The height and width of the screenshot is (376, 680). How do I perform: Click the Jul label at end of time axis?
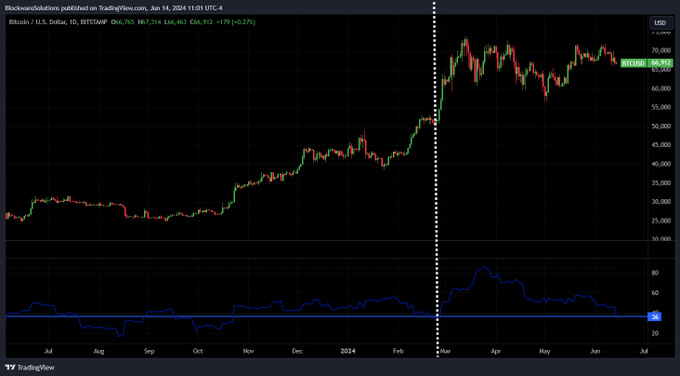click(x=644, y=351)
